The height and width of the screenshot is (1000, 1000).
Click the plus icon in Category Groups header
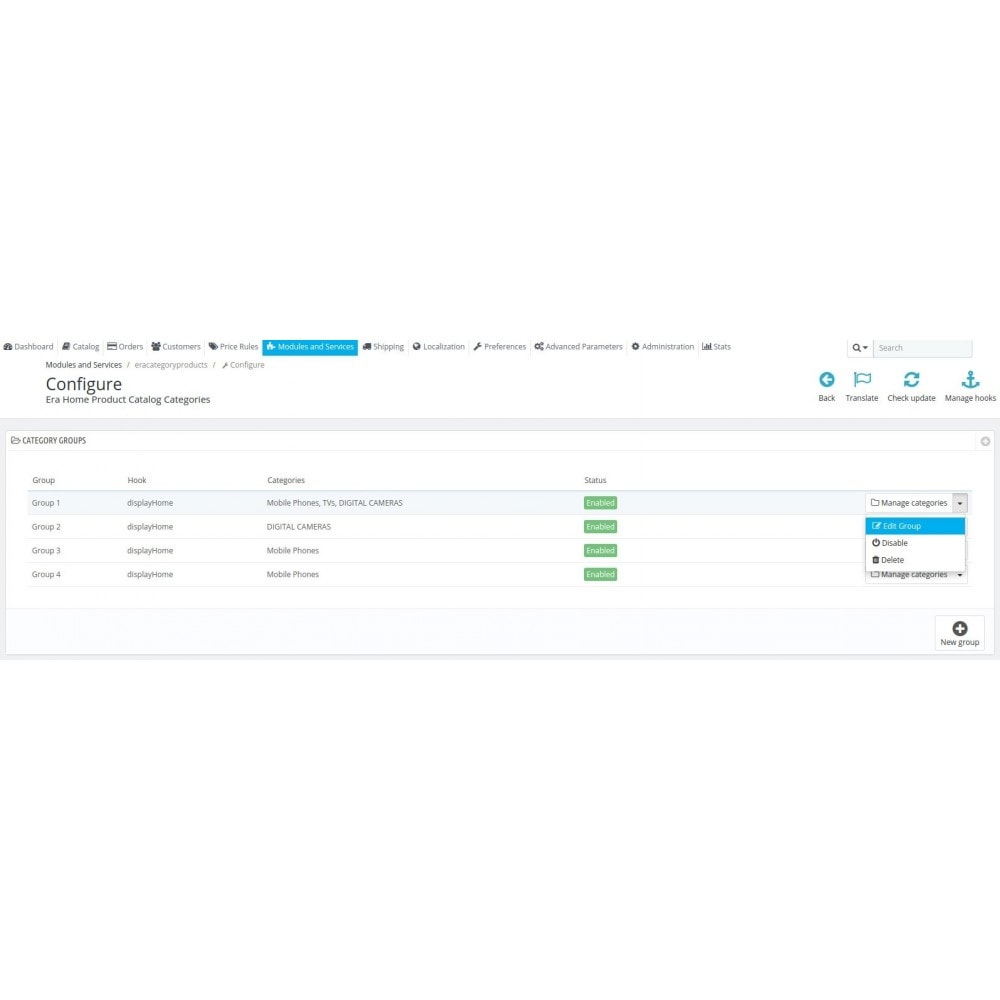tap(985, 441)
